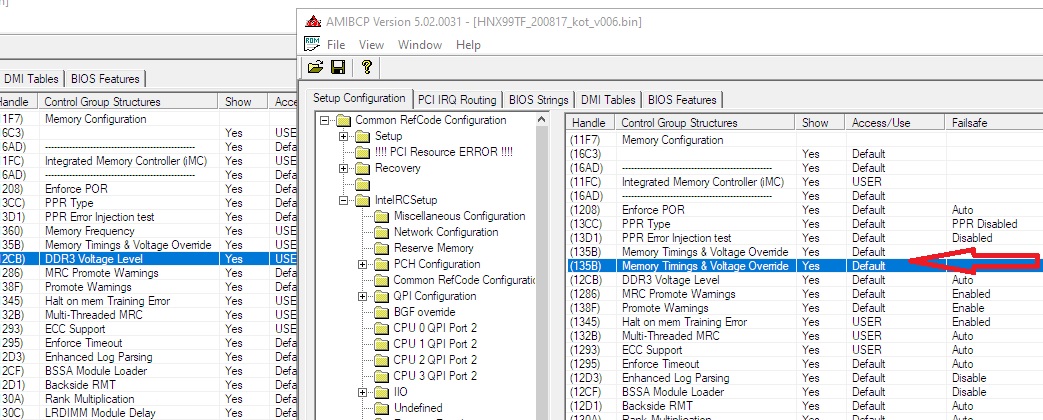Select the Memory Frequency row in back window

tap(148, 231)
